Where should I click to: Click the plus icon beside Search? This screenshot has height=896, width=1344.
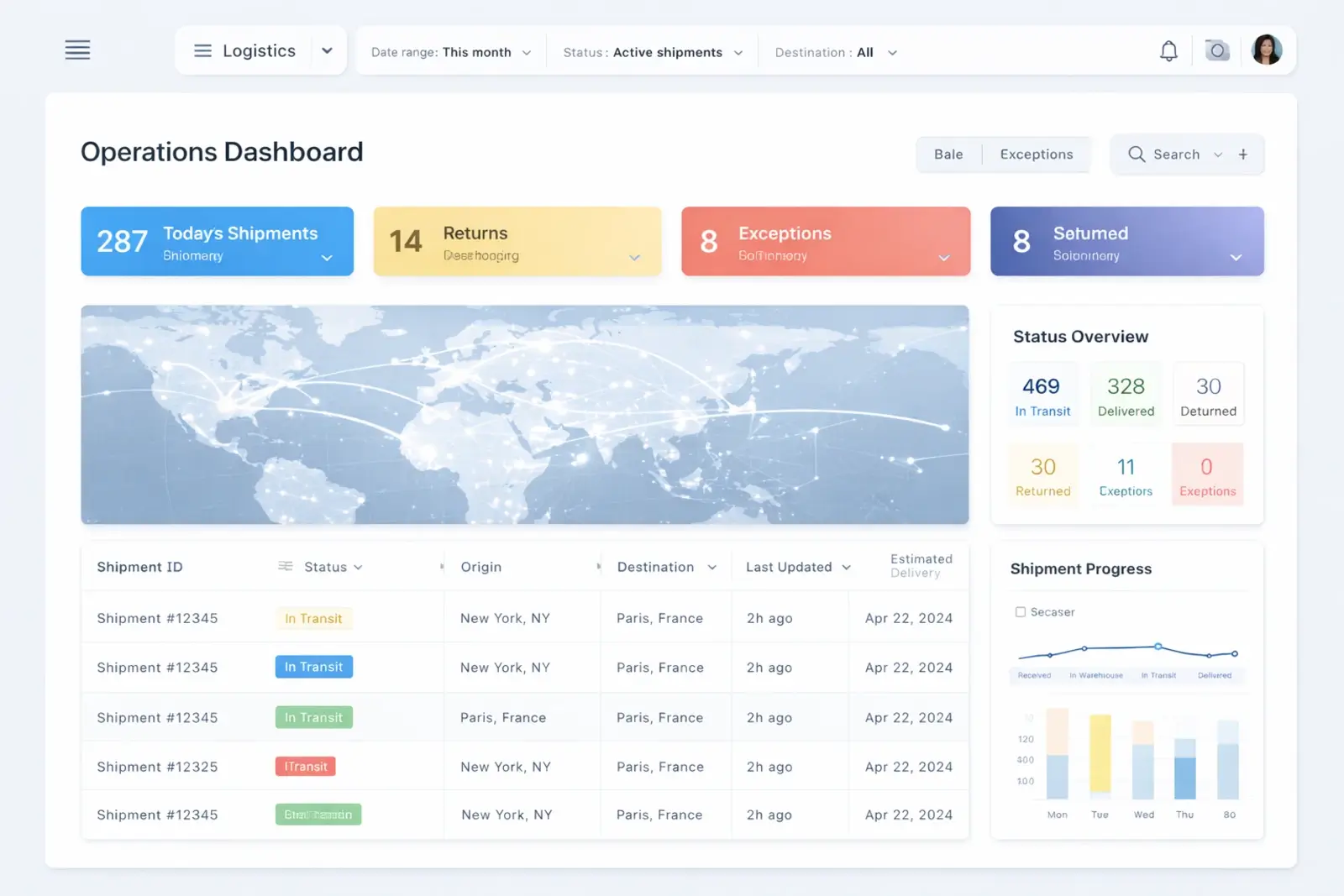1243,154
